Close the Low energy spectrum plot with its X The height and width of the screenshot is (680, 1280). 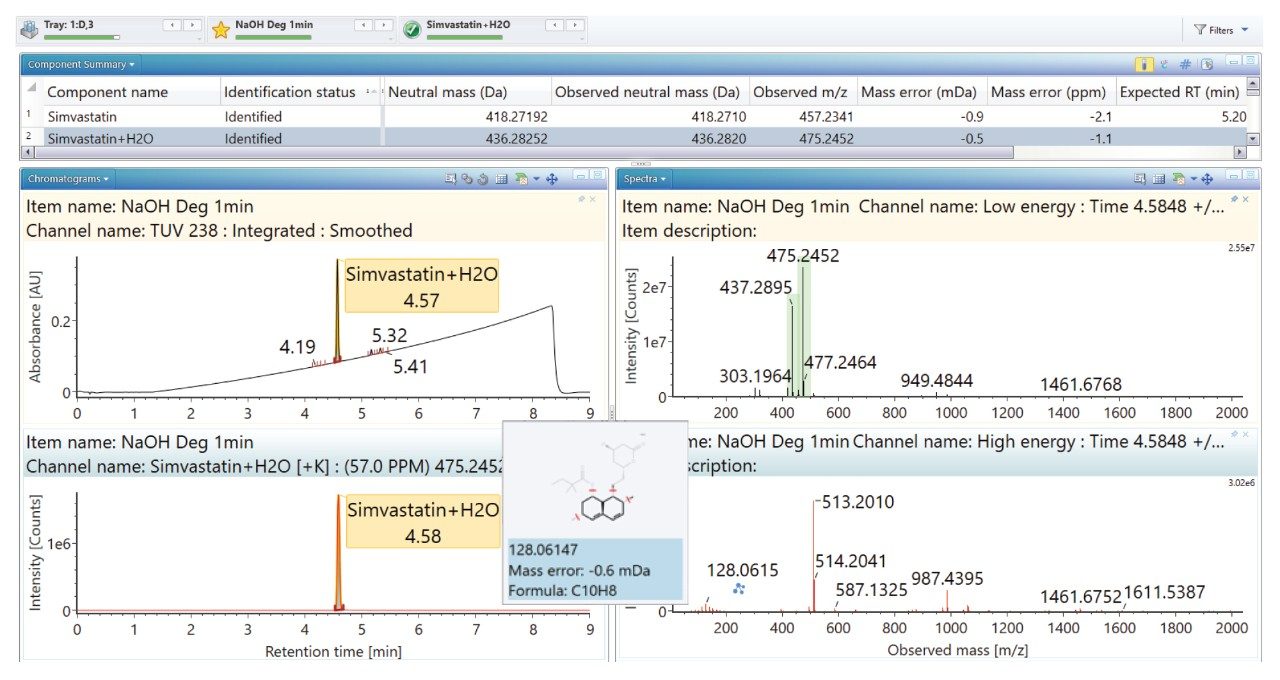[x=1245, y=199]
